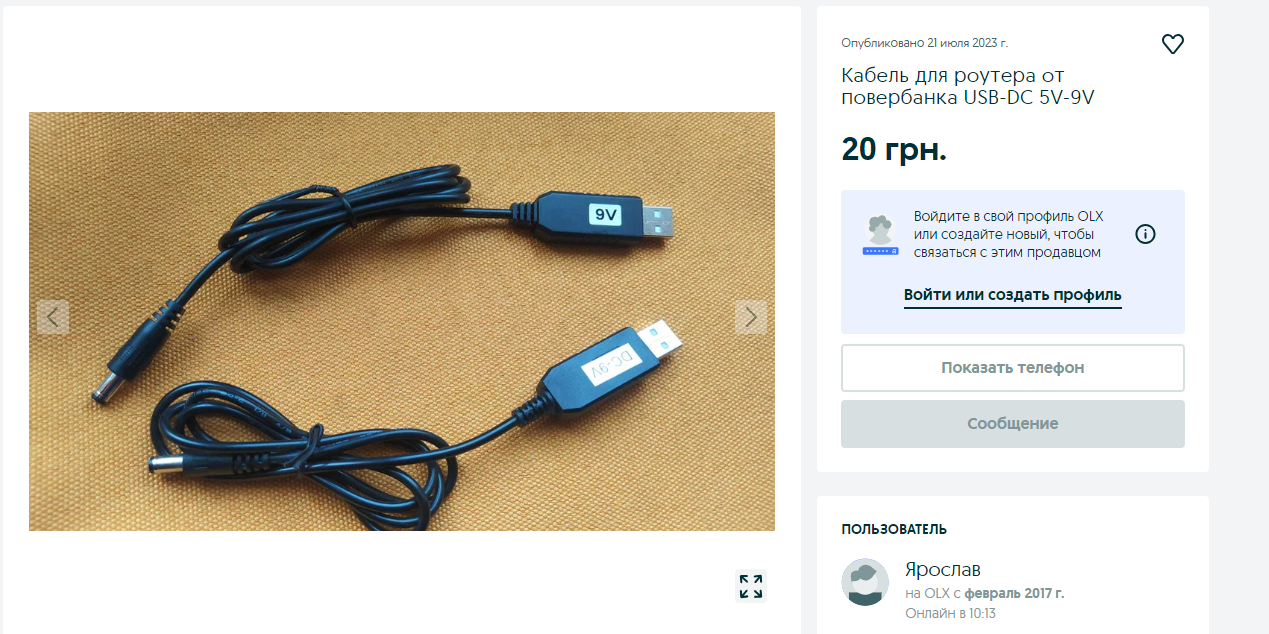
Task: Click the на OLX с февраль 2017 text
Action: (984, 593)
